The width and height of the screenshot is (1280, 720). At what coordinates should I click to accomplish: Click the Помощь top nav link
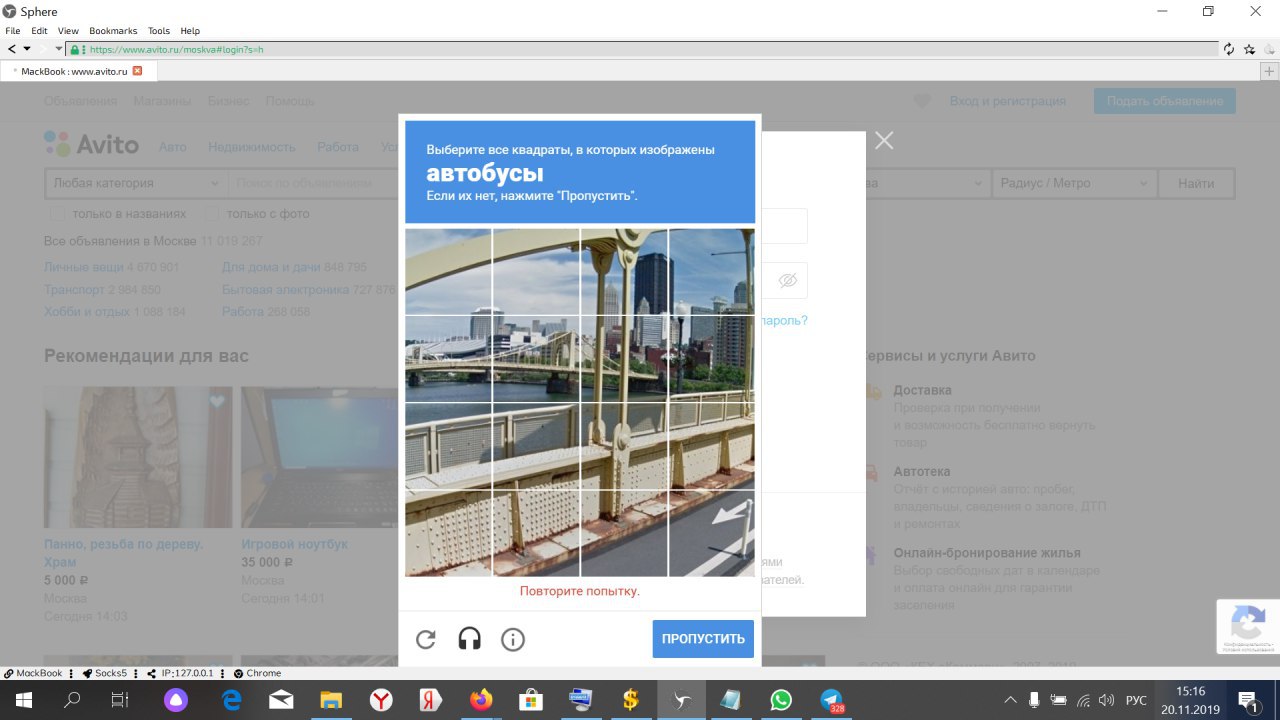[290, 101]
